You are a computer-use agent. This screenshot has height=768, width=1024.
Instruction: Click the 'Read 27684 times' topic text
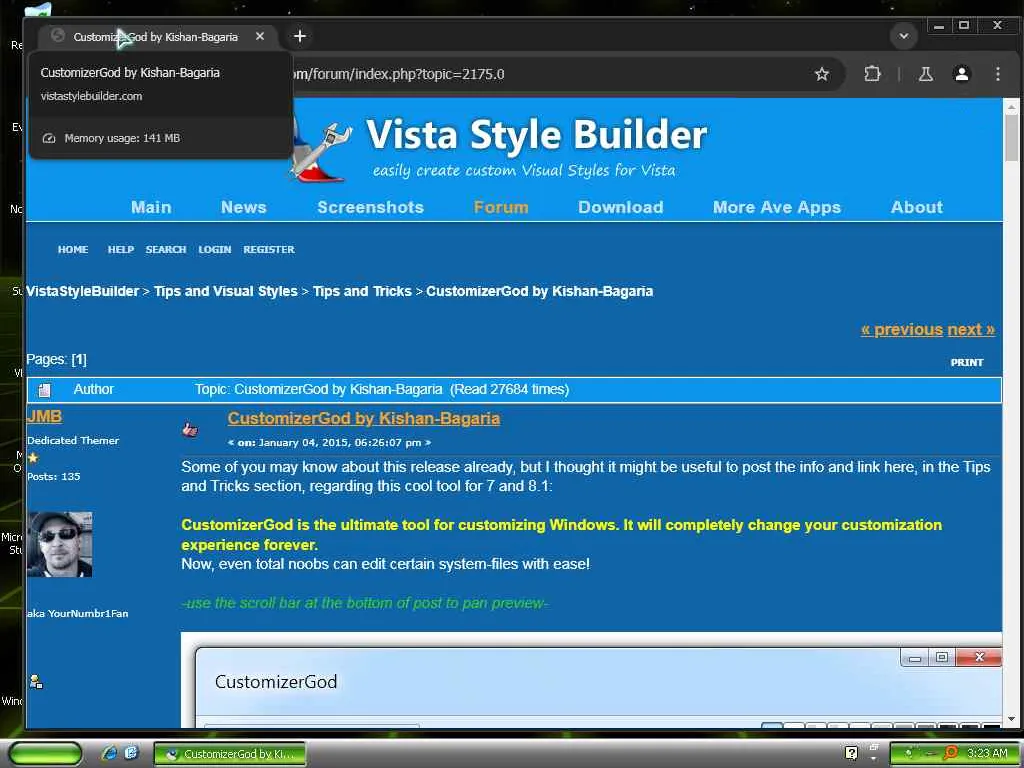509,390
